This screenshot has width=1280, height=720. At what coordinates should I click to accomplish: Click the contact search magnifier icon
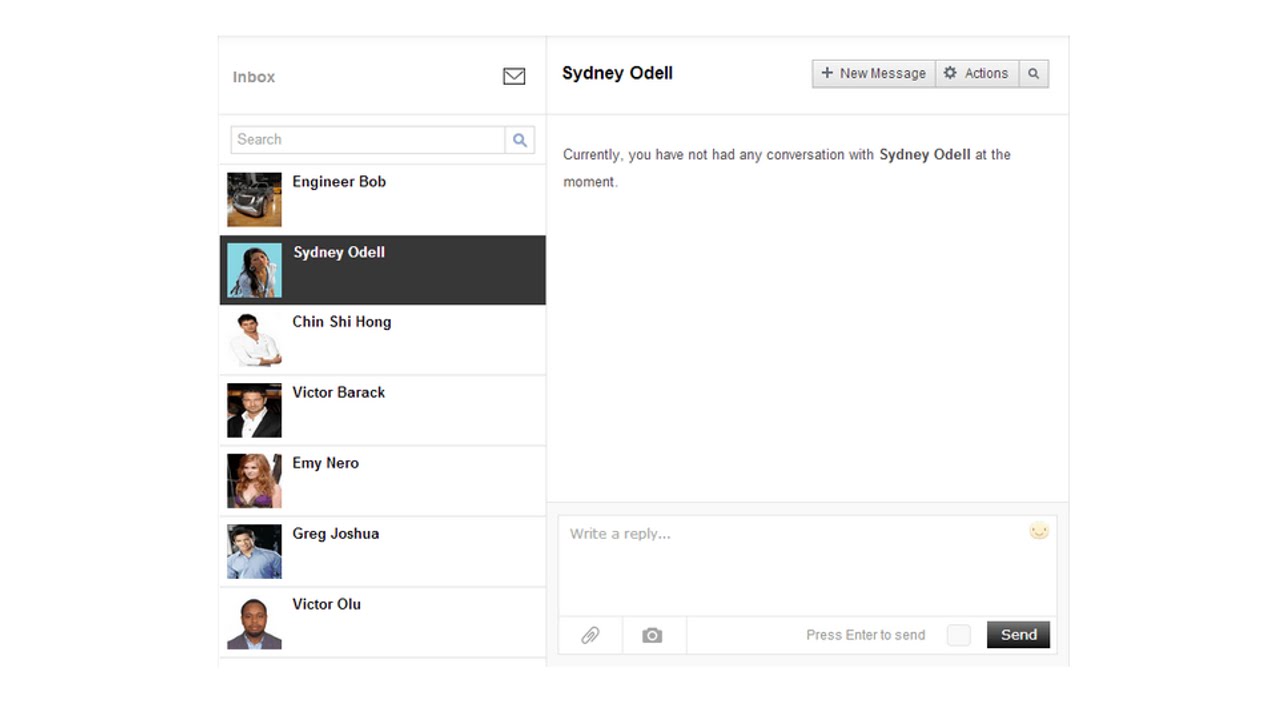pos(520,140)
